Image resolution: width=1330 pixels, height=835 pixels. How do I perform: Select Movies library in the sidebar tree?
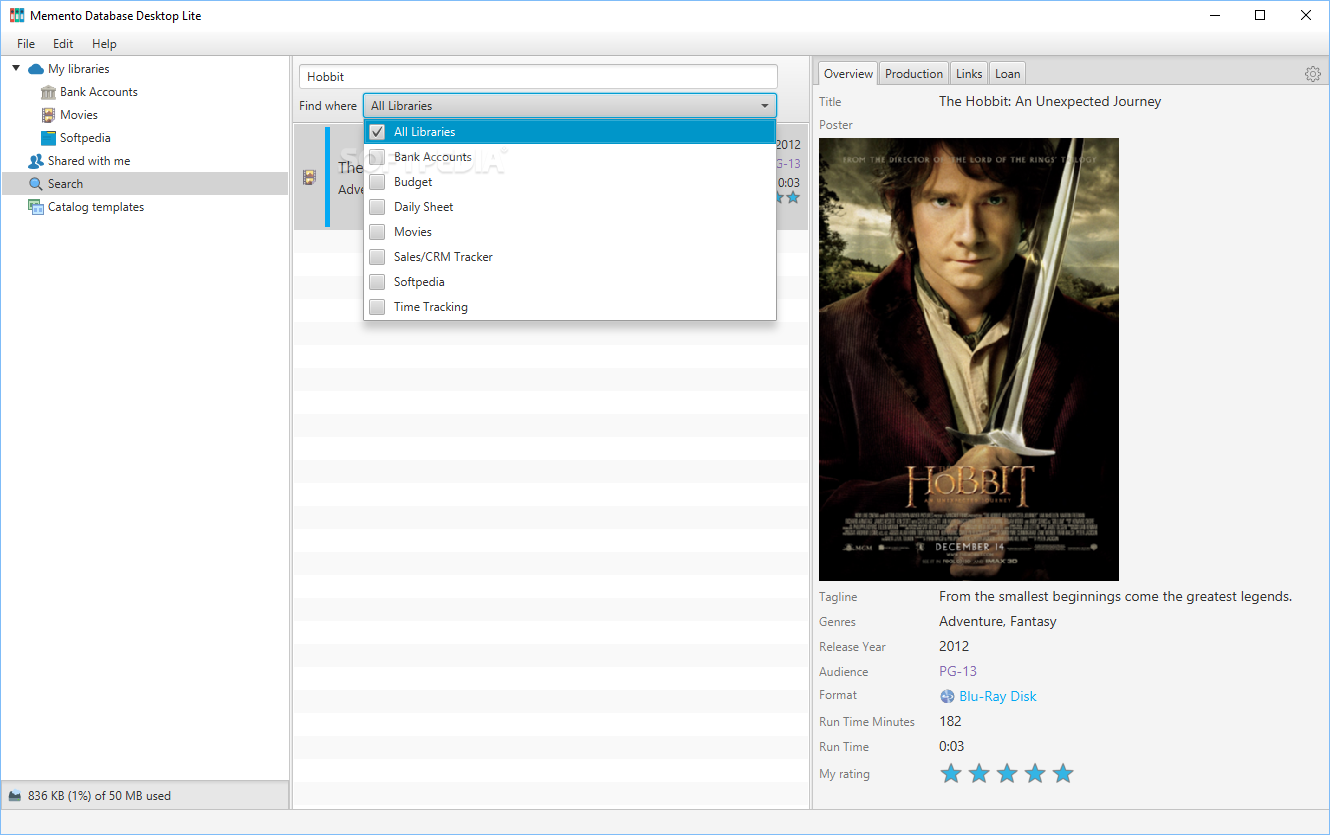click(x=79, y=115)
